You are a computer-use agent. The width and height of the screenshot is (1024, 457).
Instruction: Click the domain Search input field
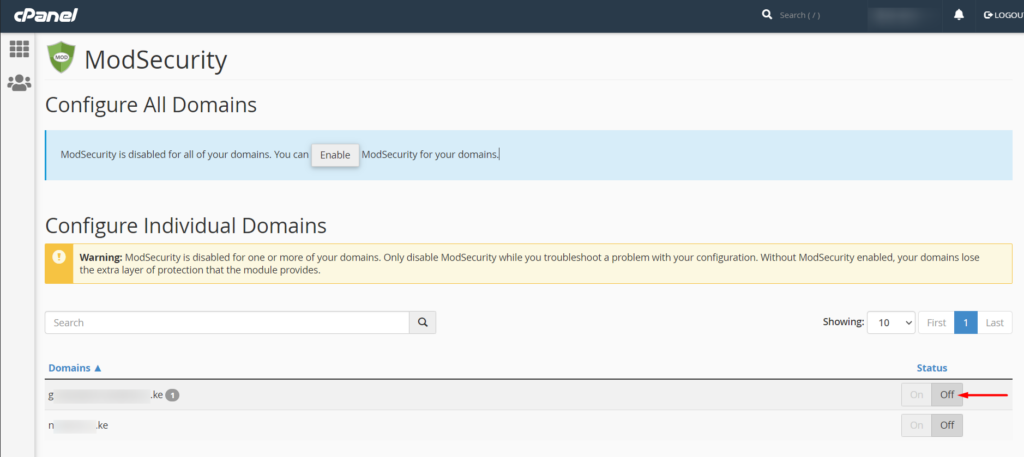227,323
